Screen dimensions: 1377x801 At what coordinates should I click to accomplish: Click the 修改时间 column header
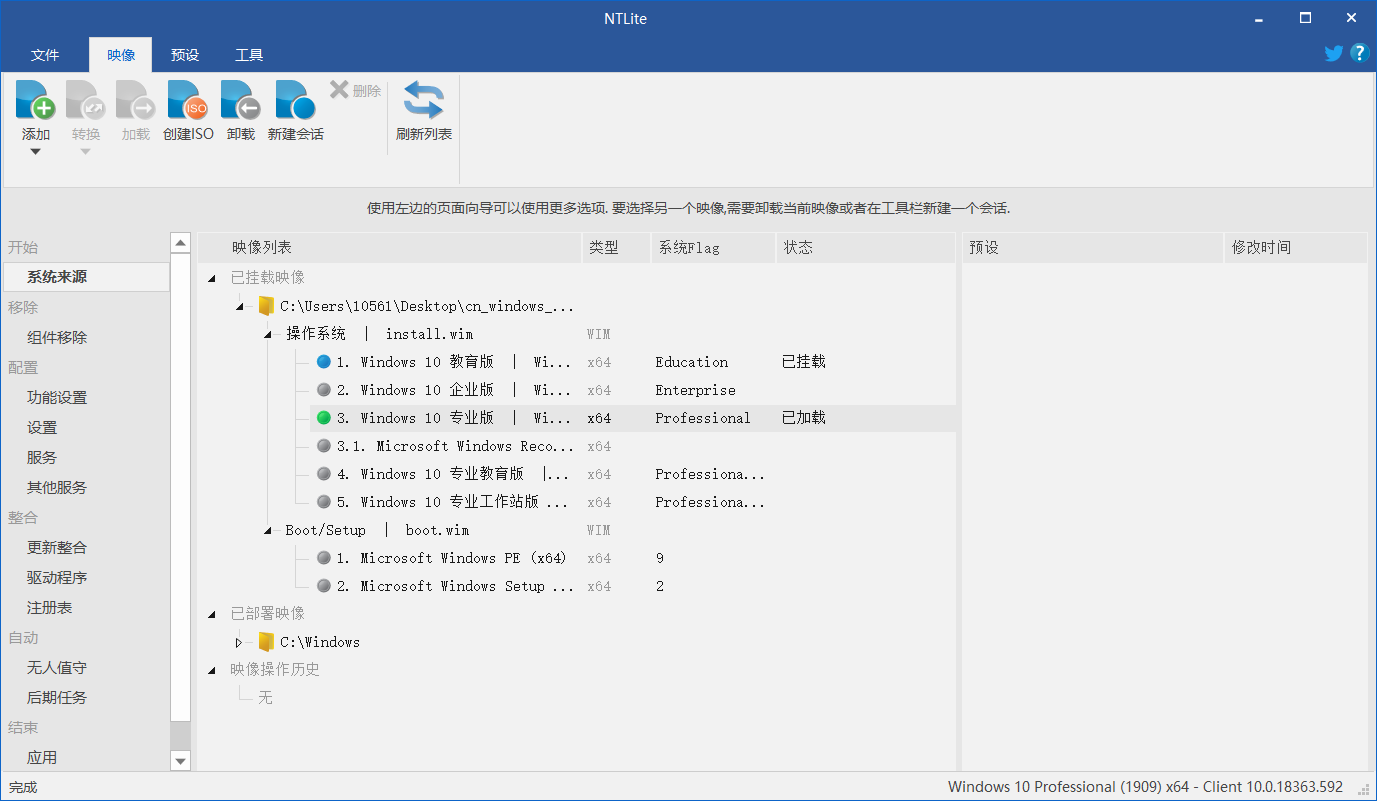(x=1296, y=247)
